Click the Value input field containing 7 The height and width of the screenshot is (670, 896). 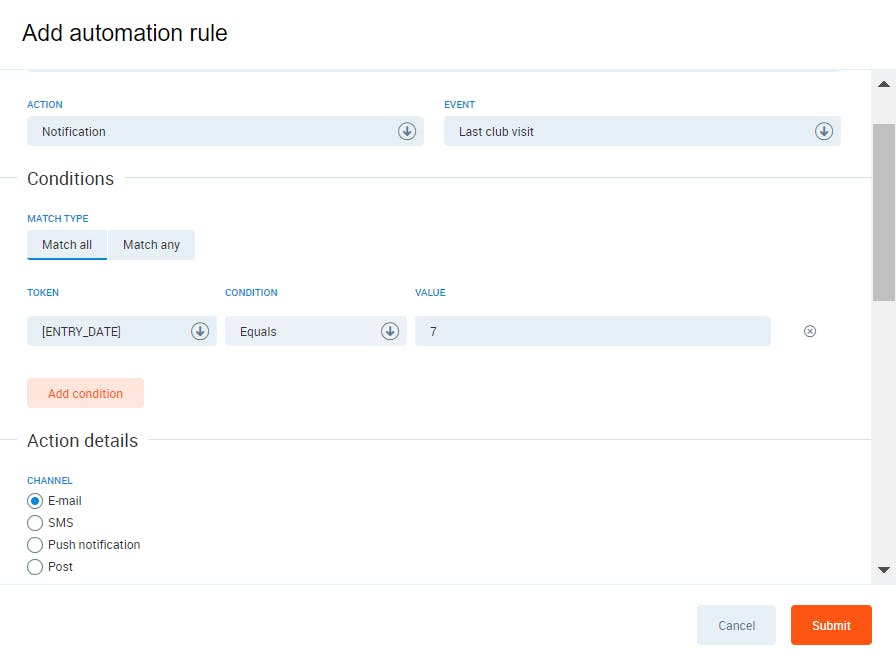click(592, 331)
